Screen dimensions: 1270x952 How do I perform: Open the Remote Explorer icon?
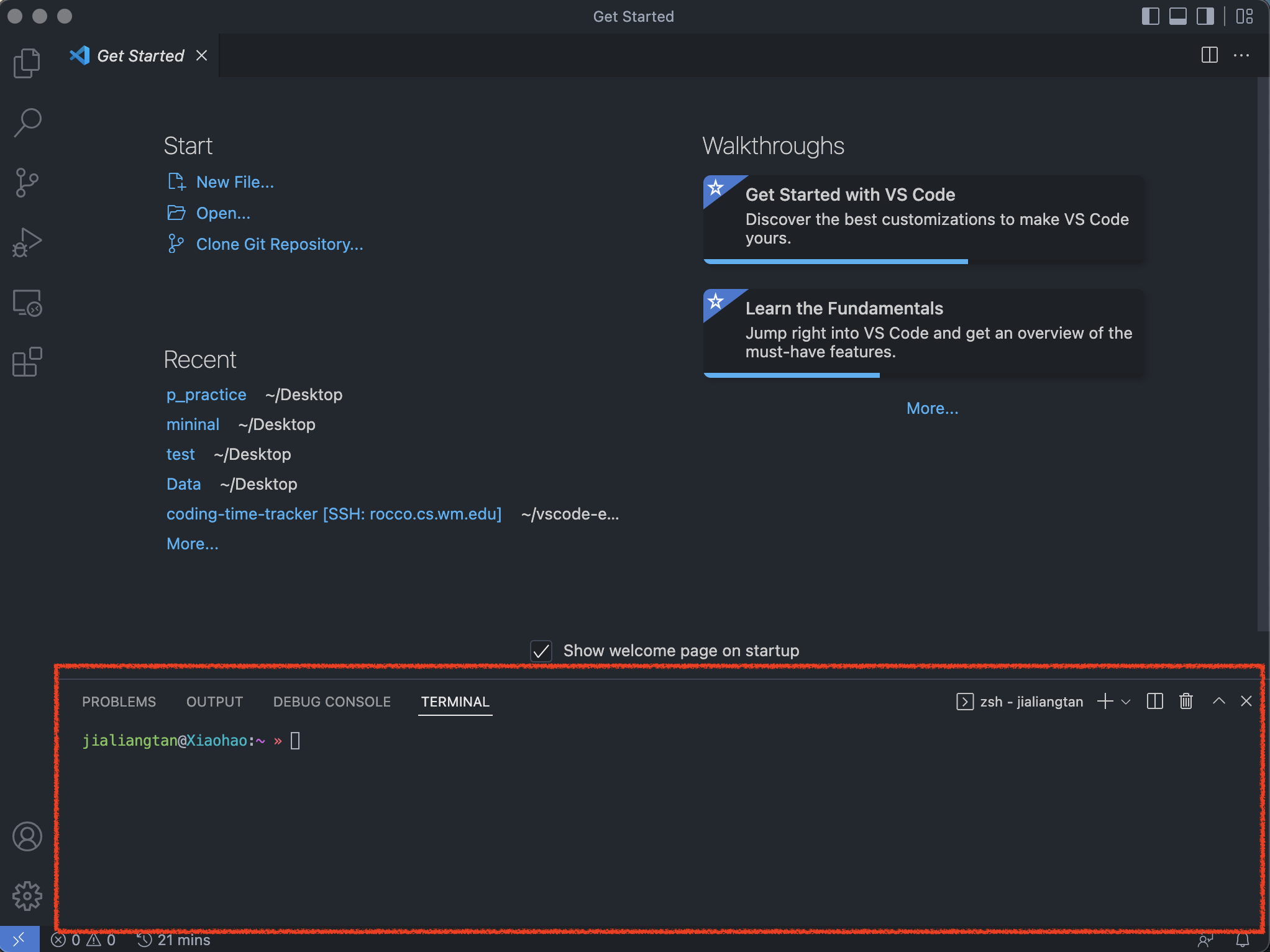27,303
